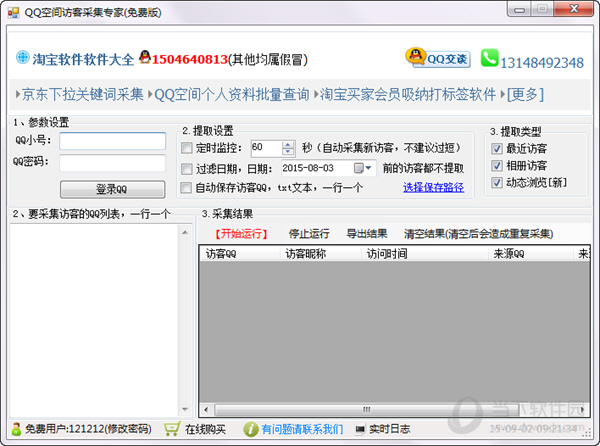The width and height of the screenshot is (600, 446).
Task: Click the shopping cart icon for 在线购买
Action: [171, 428]
